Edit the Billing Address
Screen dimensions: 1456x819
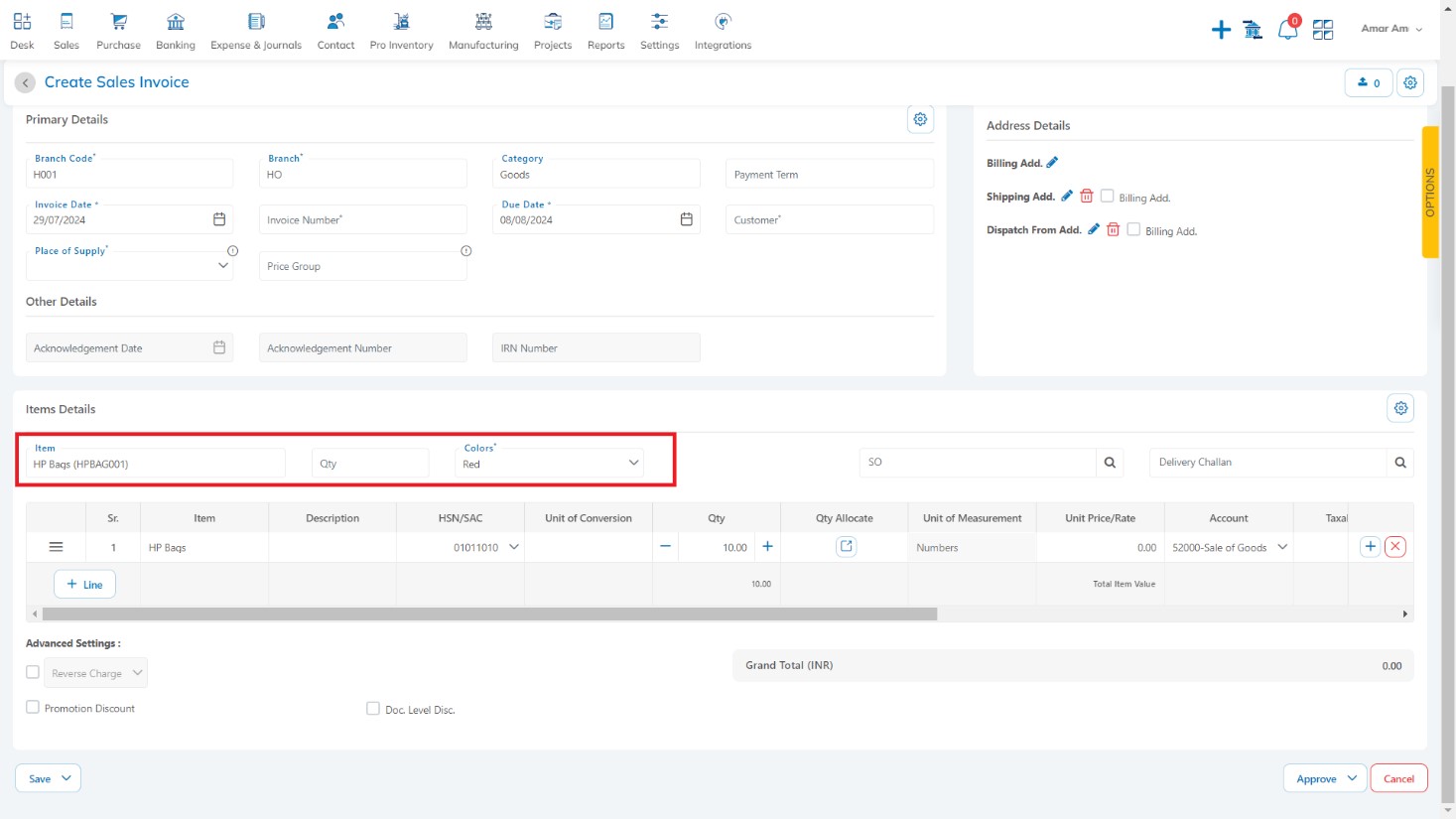coord(1052,163)
